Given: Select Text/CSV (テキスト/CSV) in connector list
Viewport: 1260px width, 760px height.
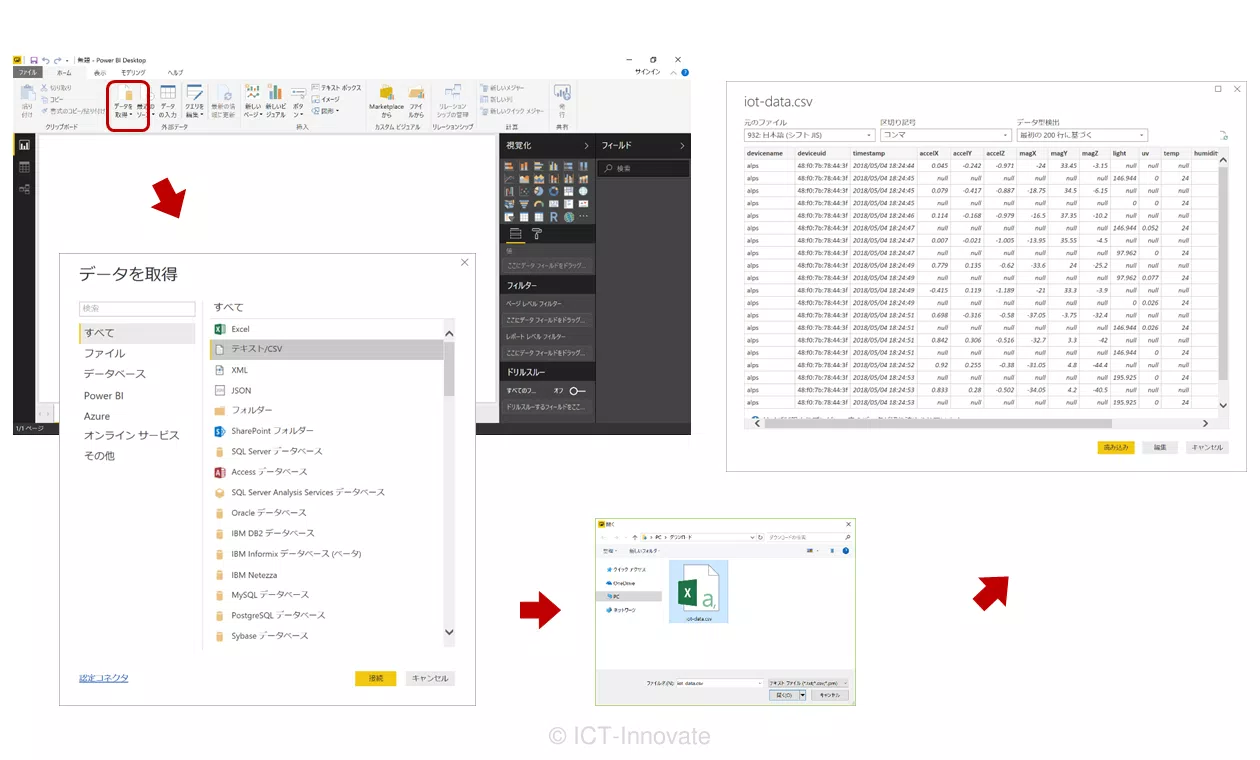Looking at the screenshot, I should (326, 349).
